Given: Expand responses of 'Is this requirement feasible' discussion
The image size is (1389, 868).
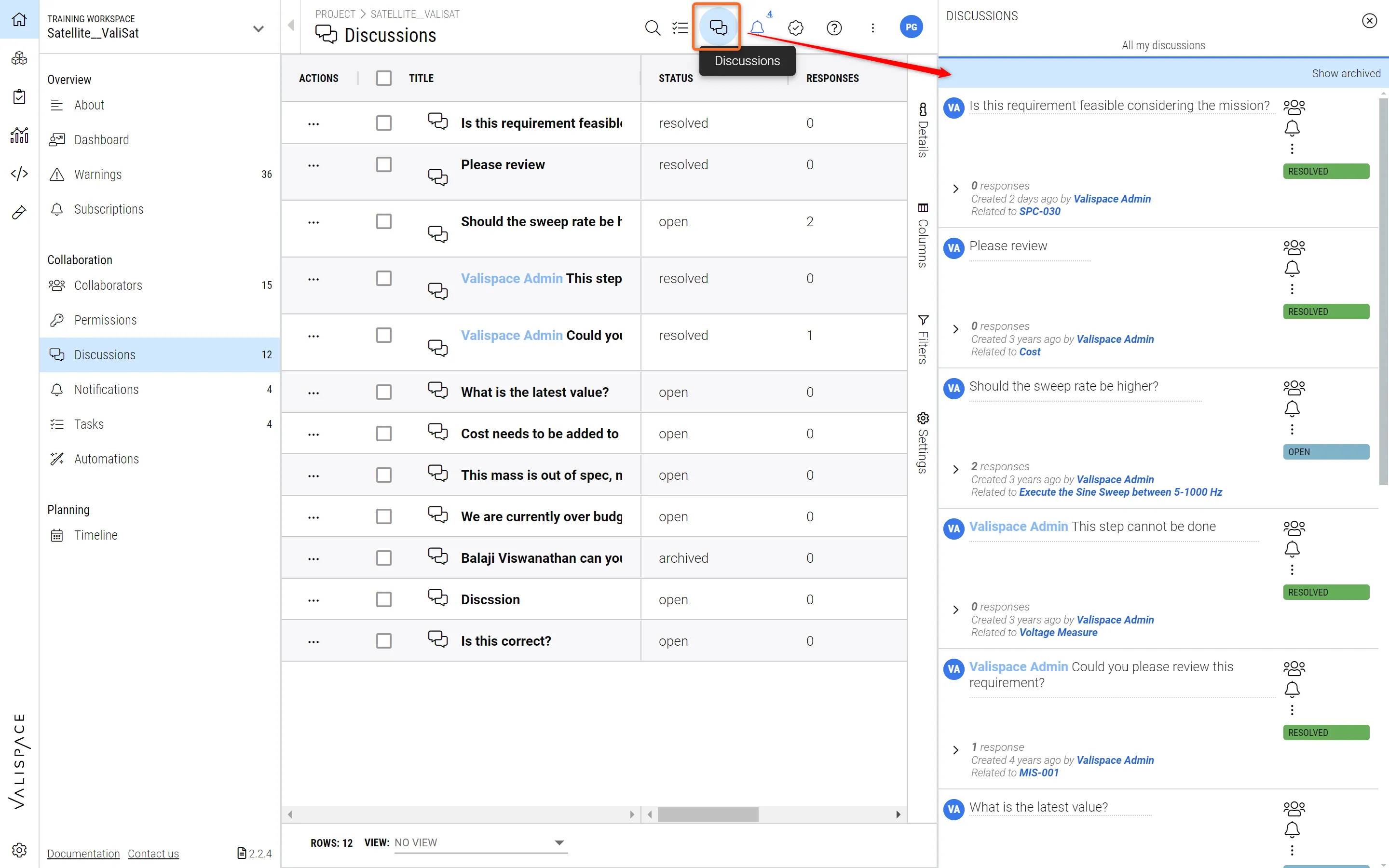Looking at the screenshot, I should [955, 189].
